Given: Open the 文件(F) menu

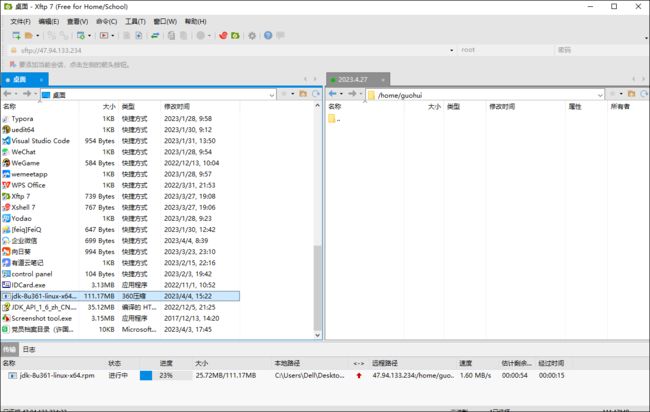Looking at the screenshot, I should 20,21.
